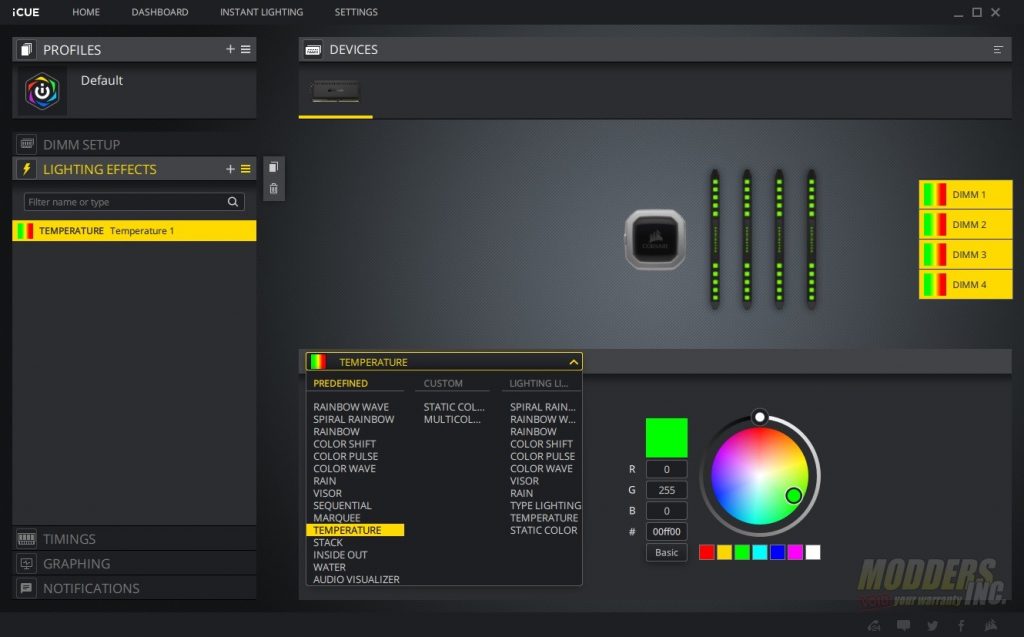Open the Profiles list menu icon
This screenshot has width=1024, height=637.
(246, 49)
